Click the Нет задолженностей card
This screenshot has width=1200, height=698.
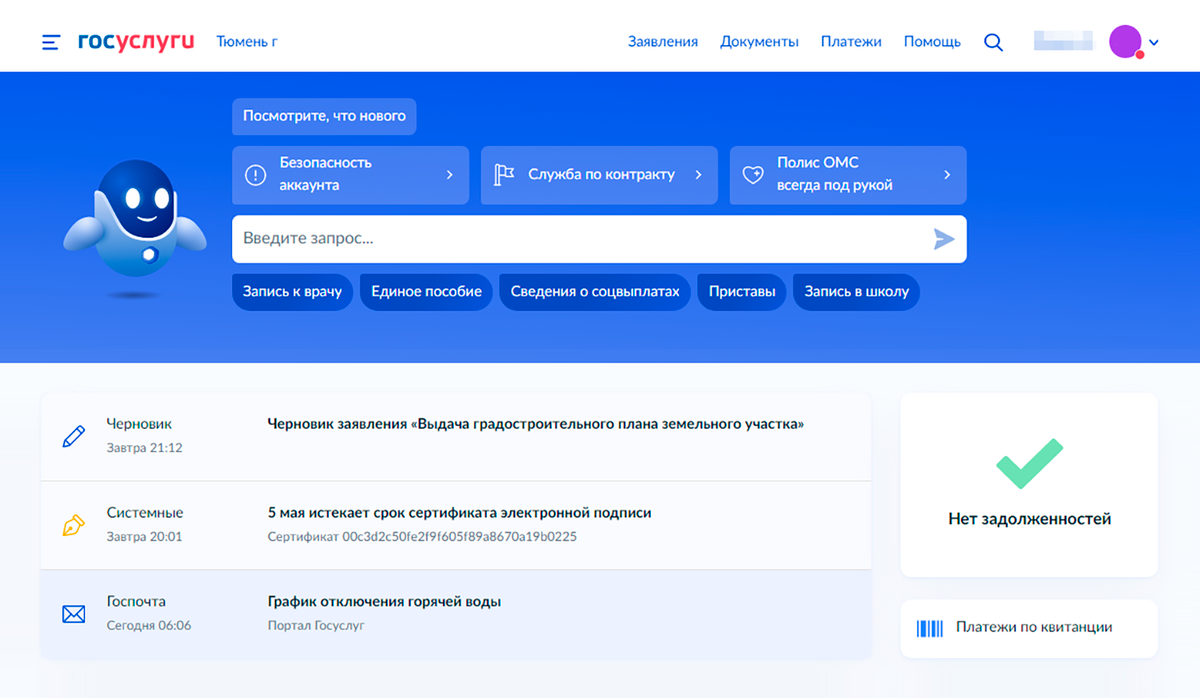[x=1029, y=485]
